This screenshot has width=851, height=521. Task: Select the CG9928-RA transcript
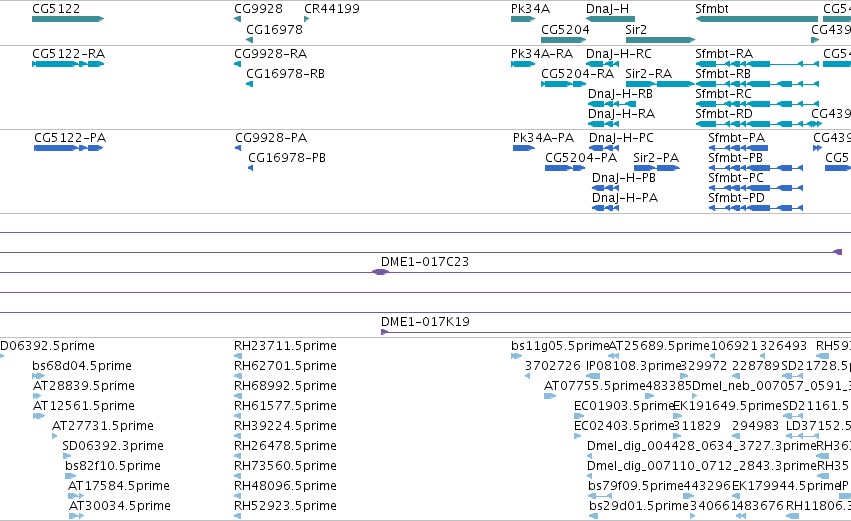coord(237,64)
